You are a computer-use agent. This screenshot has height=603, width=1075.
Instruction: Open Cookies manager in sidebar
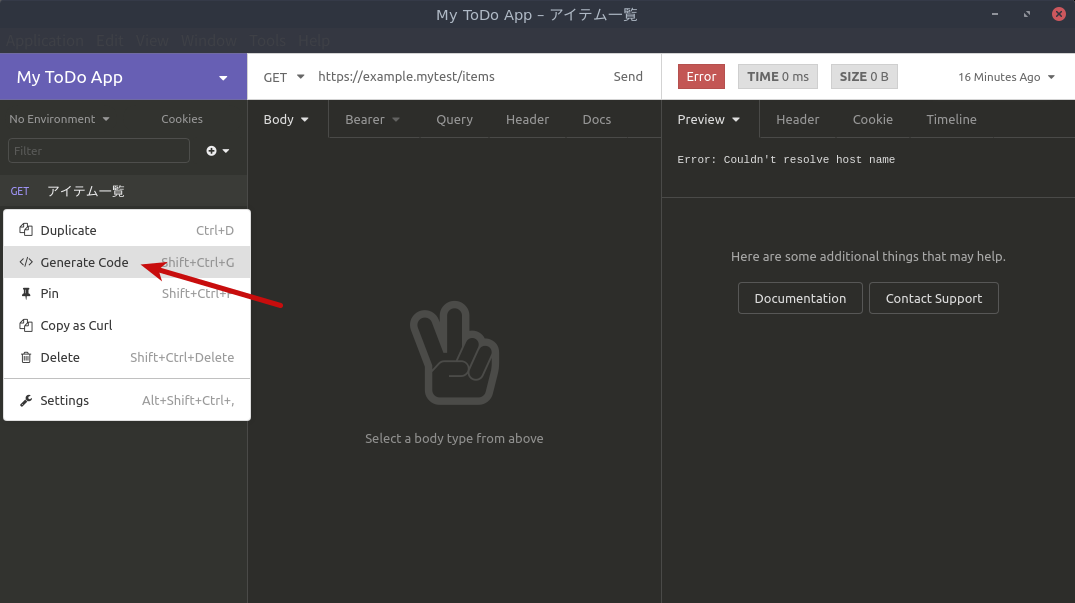point(182,119)
